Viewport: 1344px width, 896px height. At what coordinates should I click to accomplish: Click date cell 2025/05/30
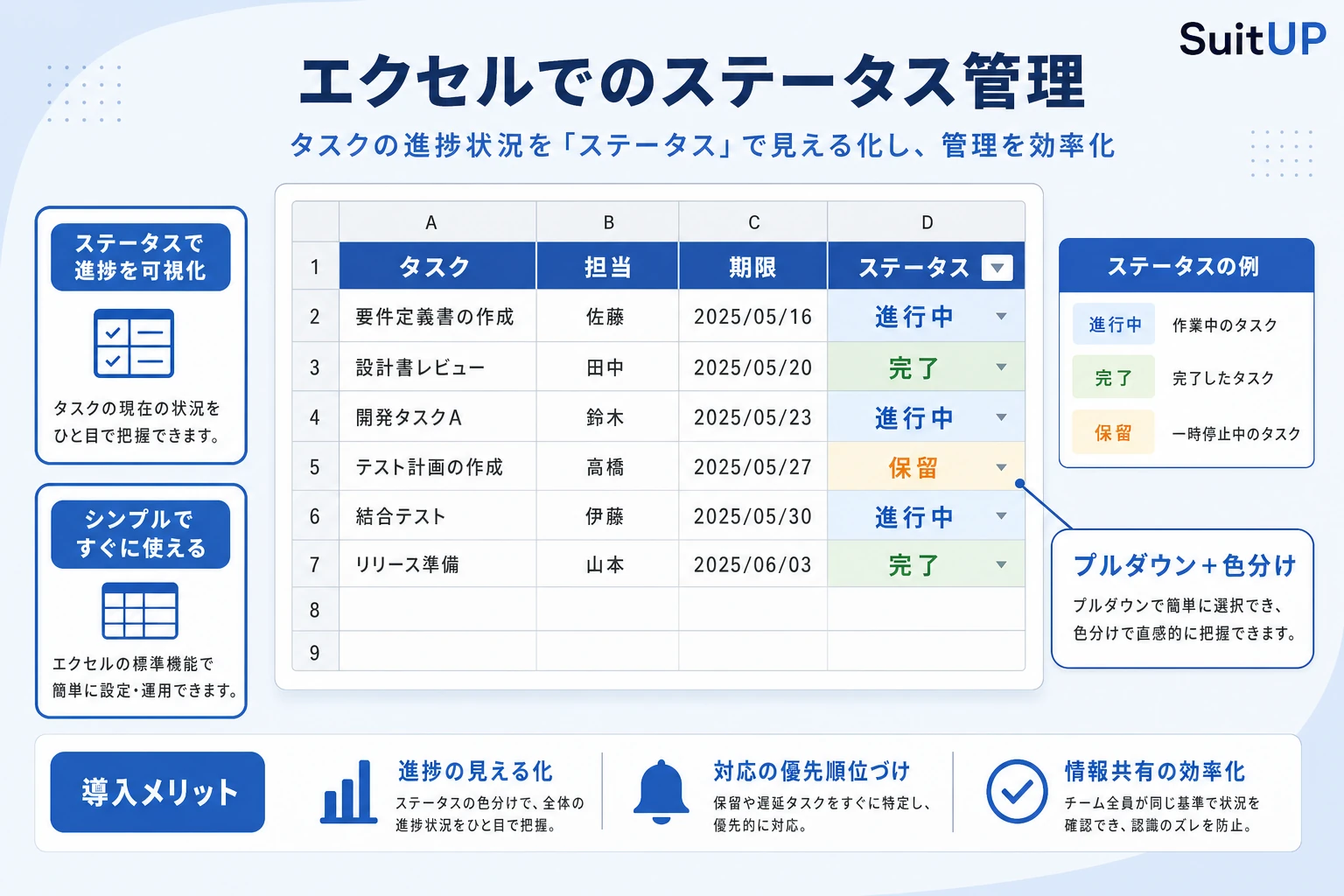pos(753,516)
